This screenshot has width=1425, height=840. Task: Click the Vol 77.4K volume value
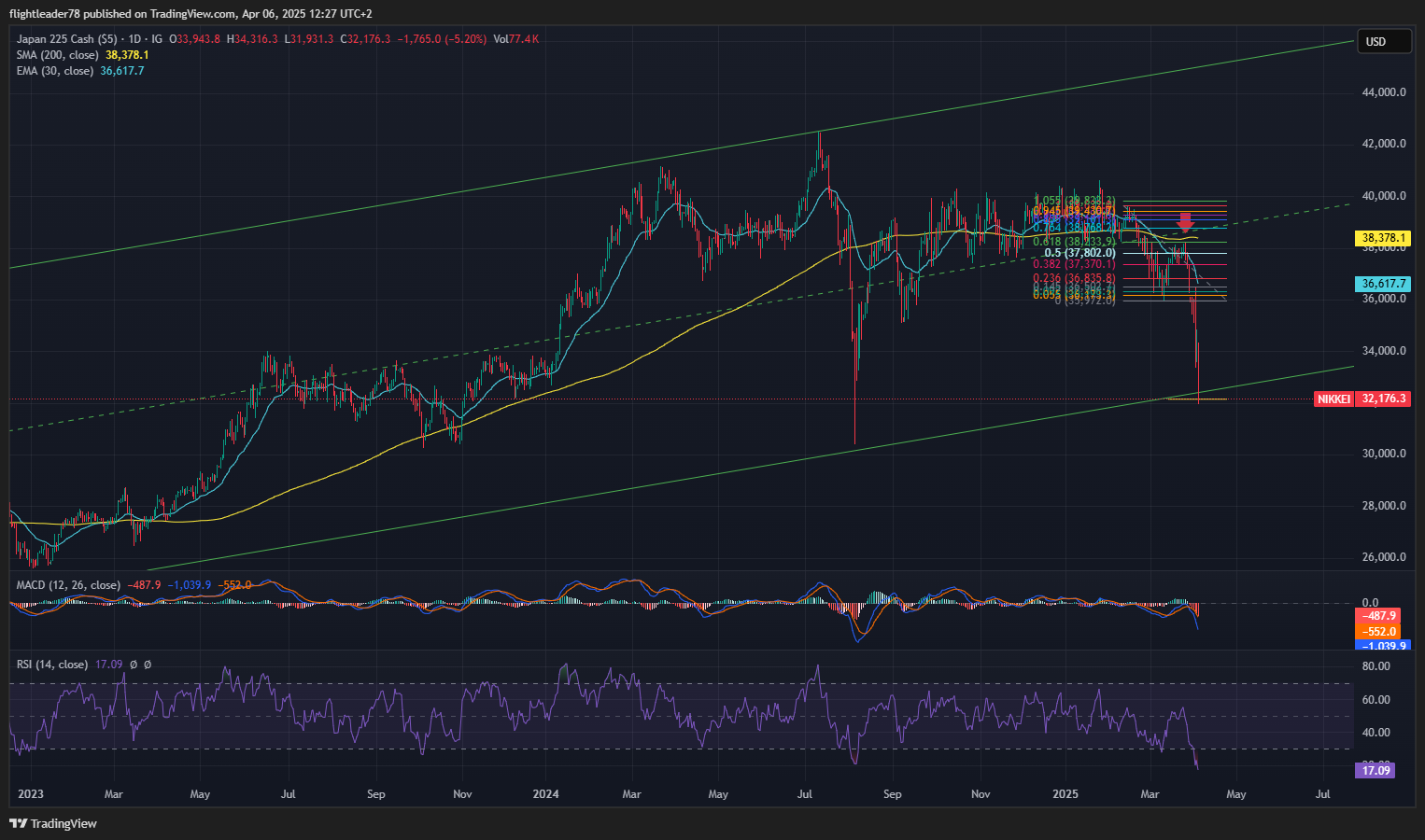(516, 39)
